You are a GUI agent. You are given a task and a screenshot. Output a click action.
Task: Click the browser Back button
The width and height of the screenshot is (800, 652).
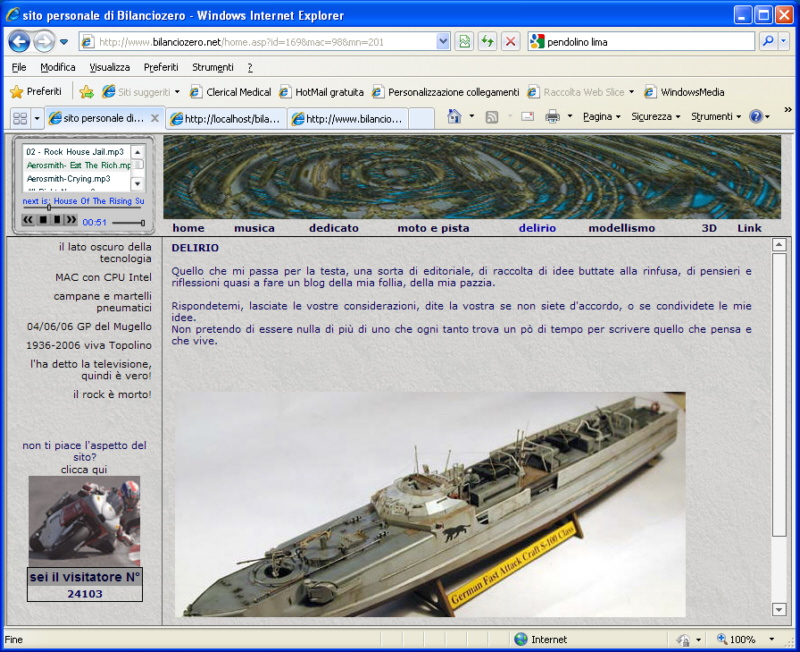pyautogui.click(x=19, y=42)
